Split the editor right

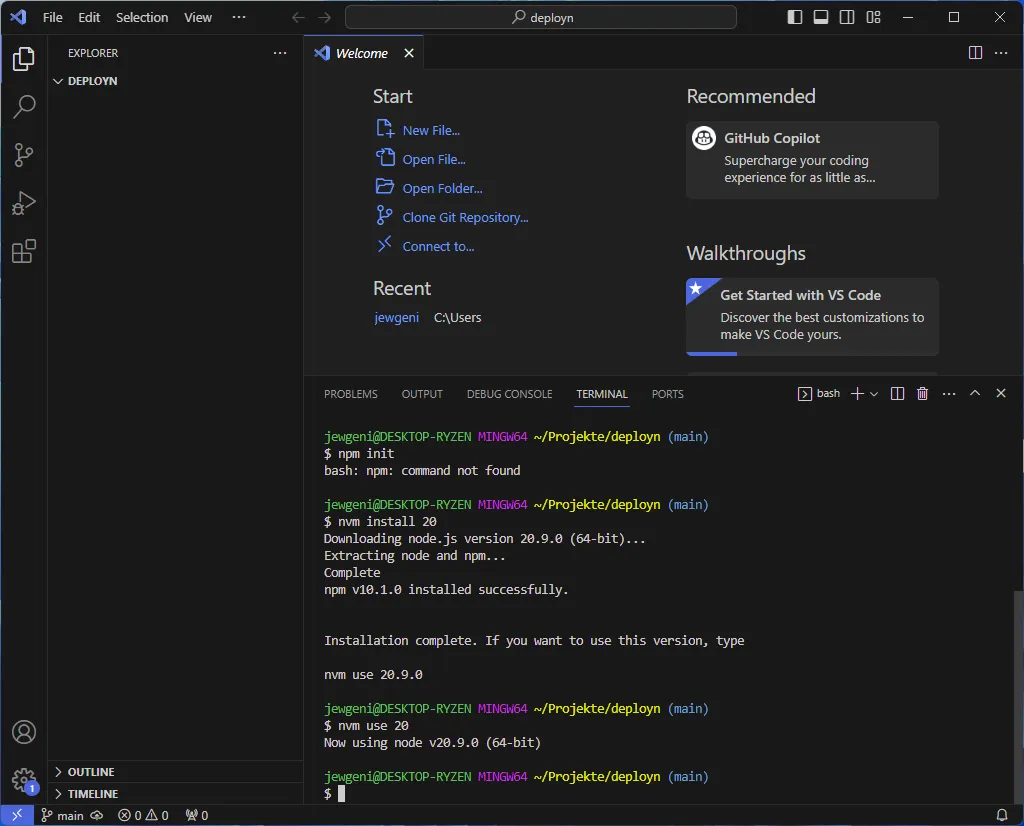point(975,53)
